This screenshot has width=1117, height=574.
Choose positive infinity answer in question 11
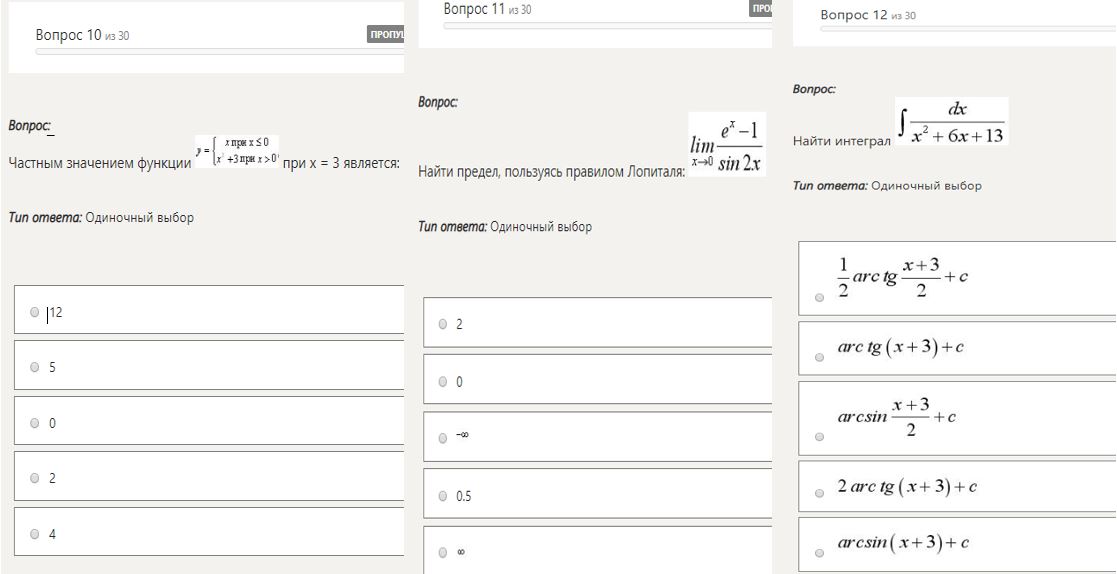444,552
